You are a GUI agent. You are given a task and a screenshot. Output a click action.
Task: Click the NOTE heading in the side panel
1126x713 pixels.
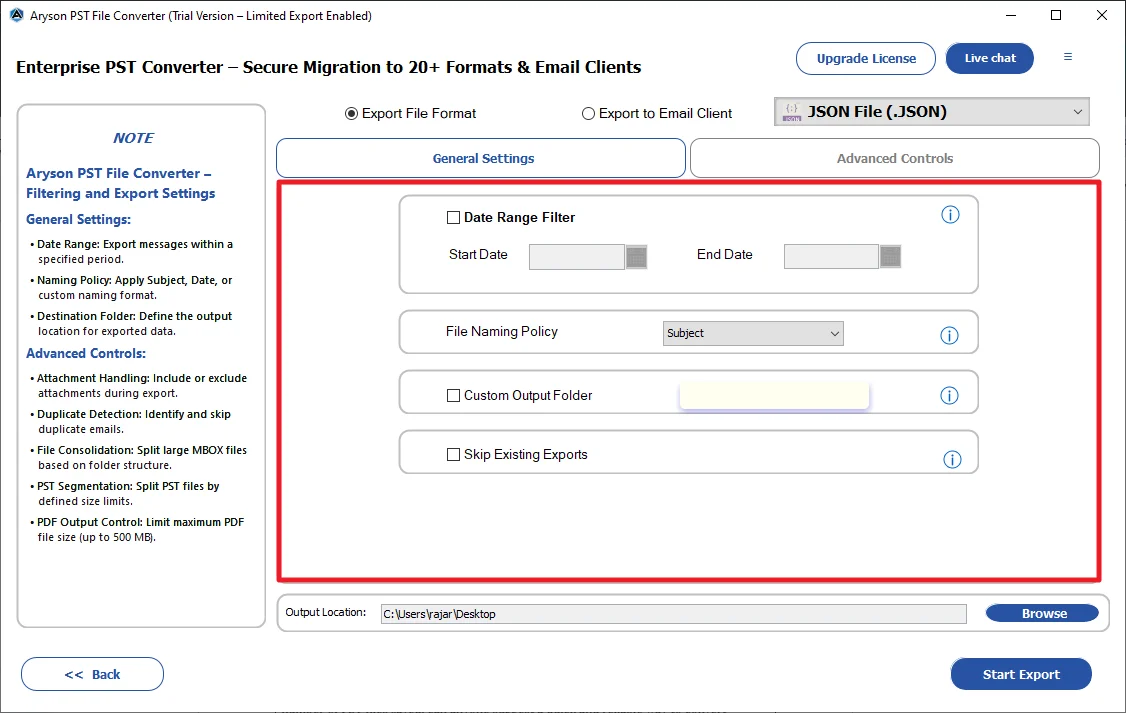pos(133,138)
